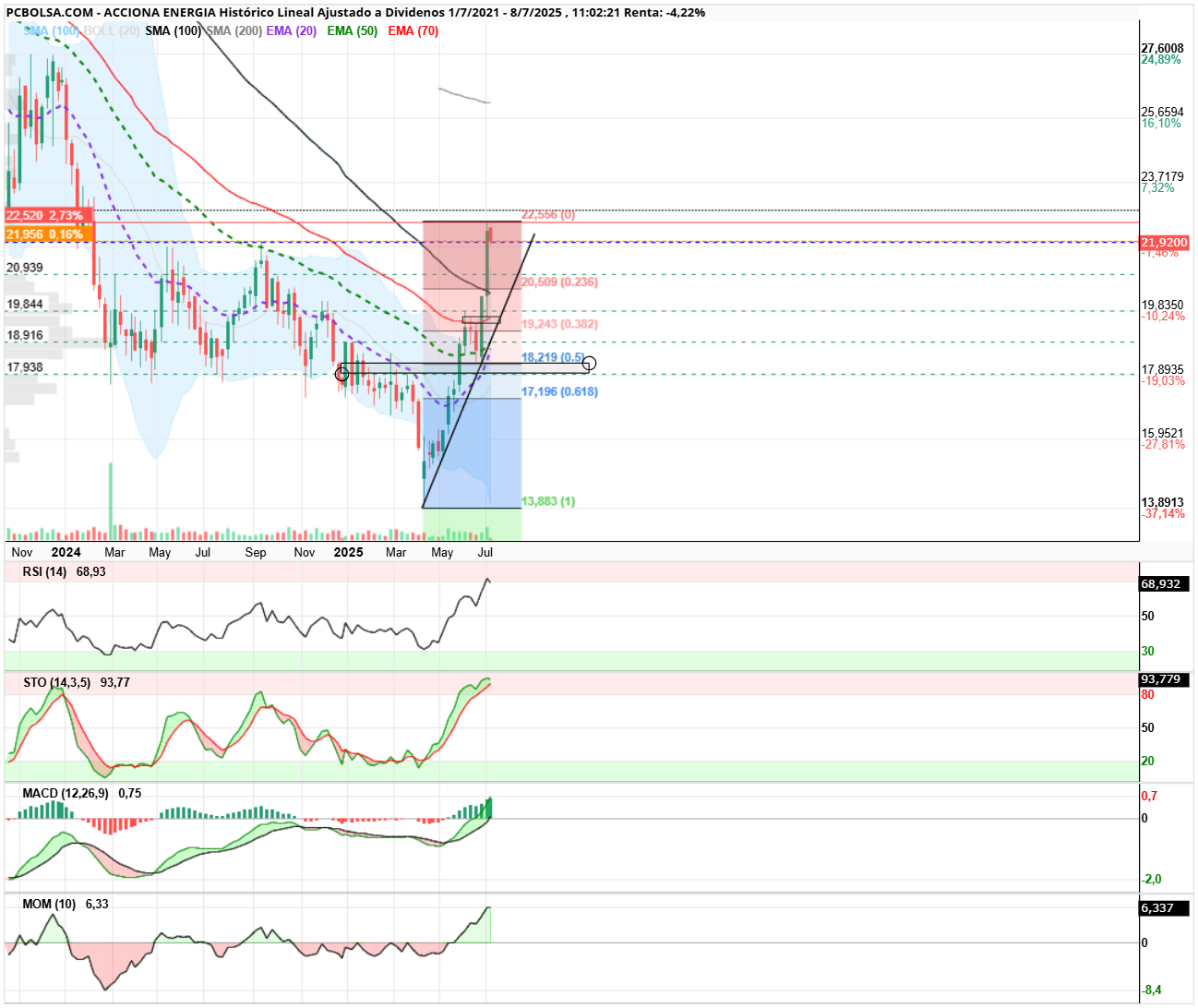Click the MACD 0,7 scale label
Viewport: 1198px width, 1008px height.
[1149, 796]
